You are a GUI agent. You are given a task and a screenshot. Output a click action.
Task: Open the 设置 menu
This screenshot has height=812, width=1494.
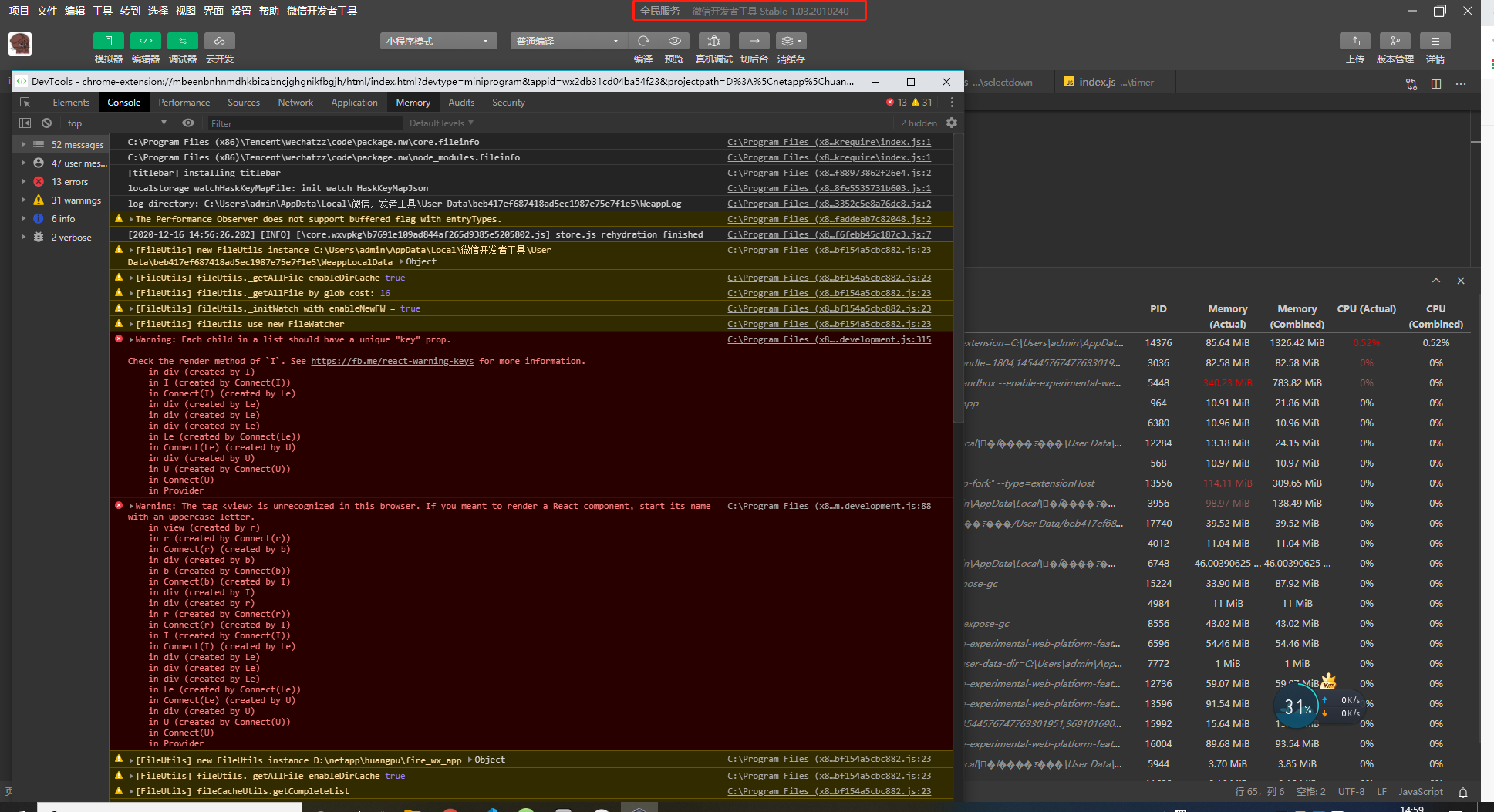[241, 11]
